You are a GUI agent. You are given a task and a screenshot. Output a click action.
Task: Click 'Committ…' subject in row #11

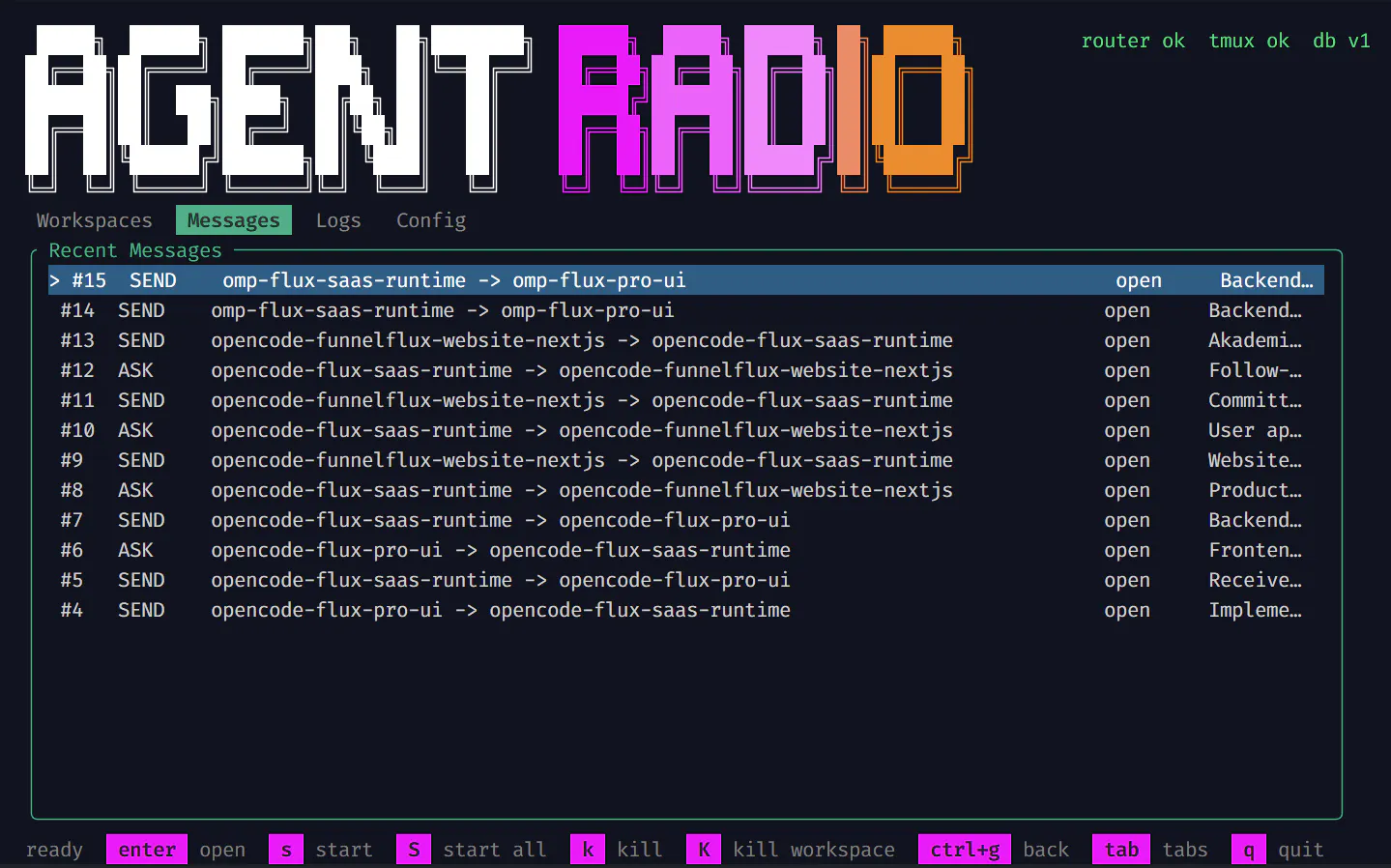1255,400
